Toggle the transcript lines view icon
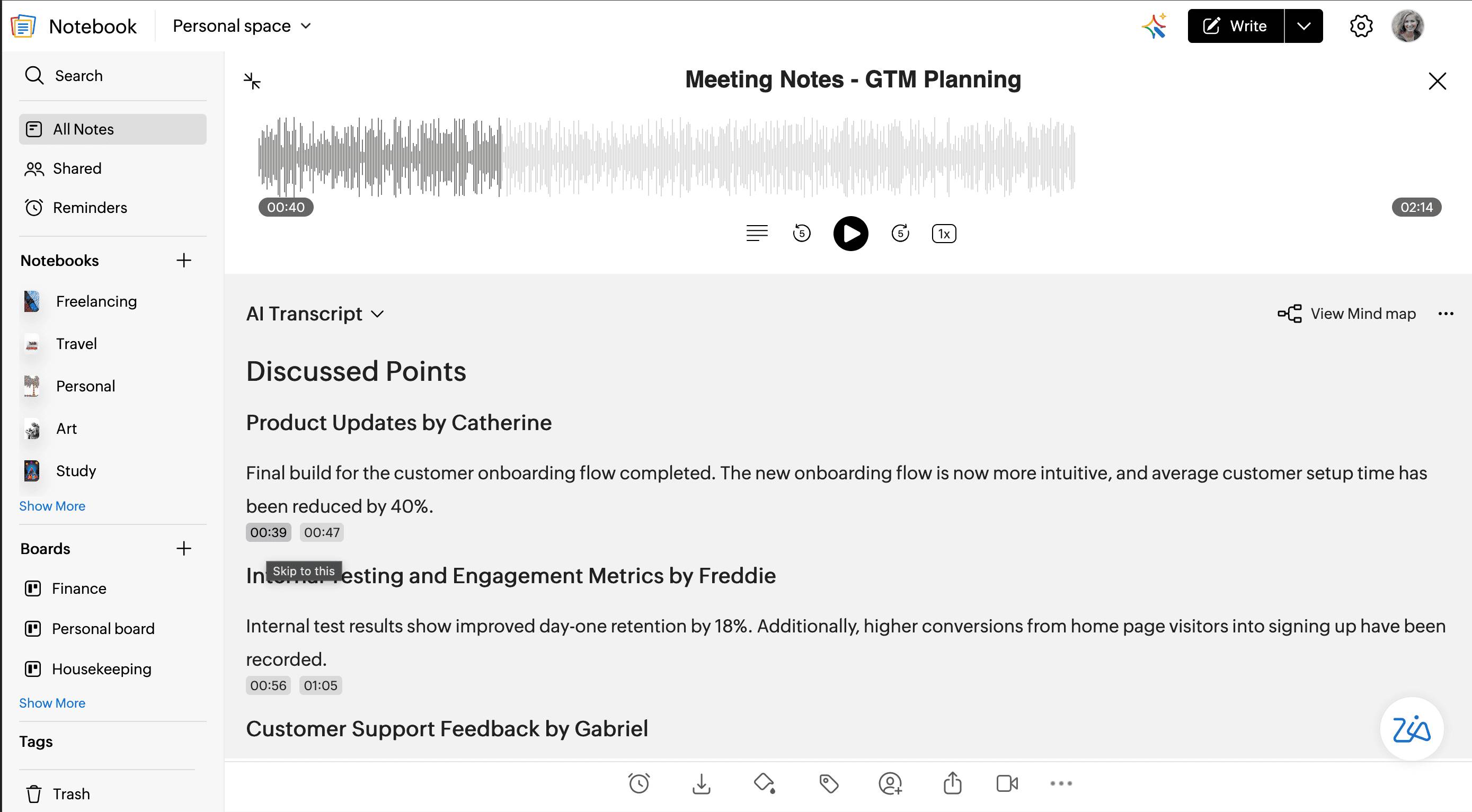 (x=757, y=234)
